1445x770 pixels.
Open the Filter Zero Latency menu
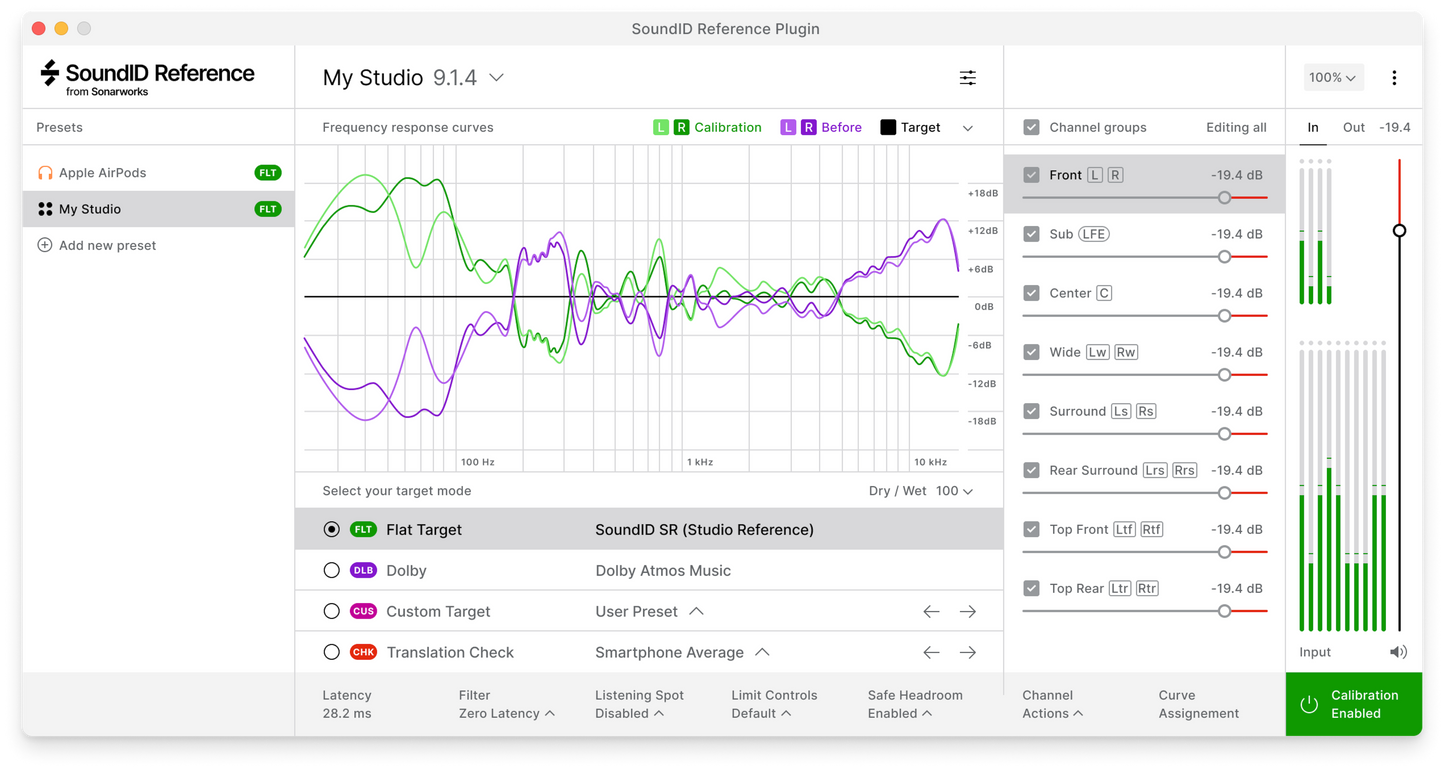507,704
